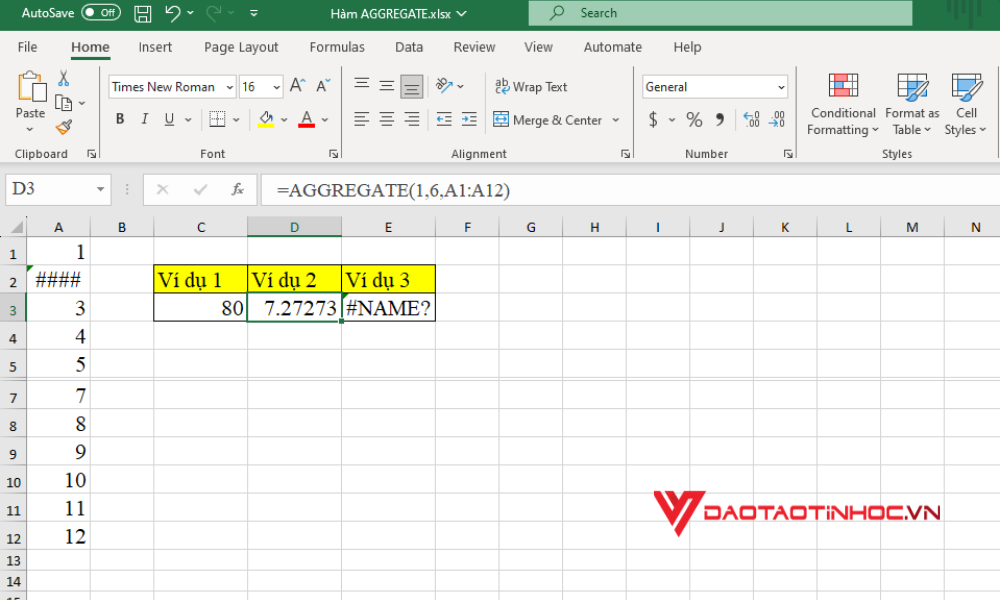Click the Insert Function fx button
The height and width of the screenshot is (600, 1000).
click(239, 189)
